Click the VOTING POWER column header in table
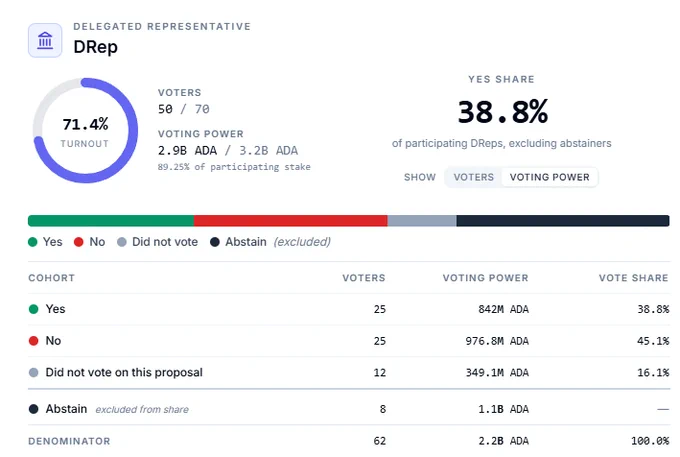The image size is (680, 457). coord(486,278)
